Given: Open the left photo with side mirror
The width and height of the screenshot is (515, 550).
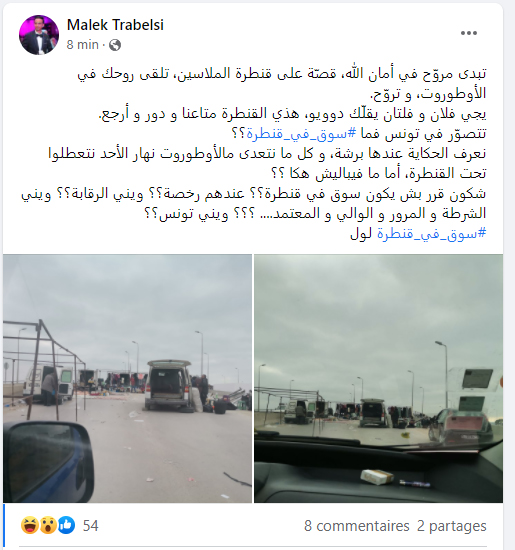Looking at the screenshot, I should [x=127, y=378].
